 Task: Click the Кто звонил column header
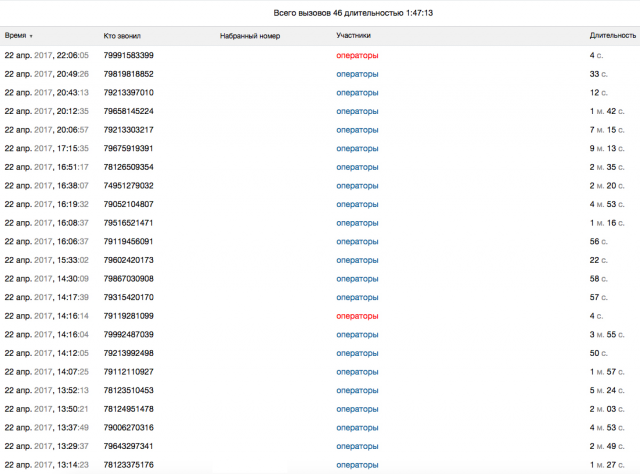122,36
